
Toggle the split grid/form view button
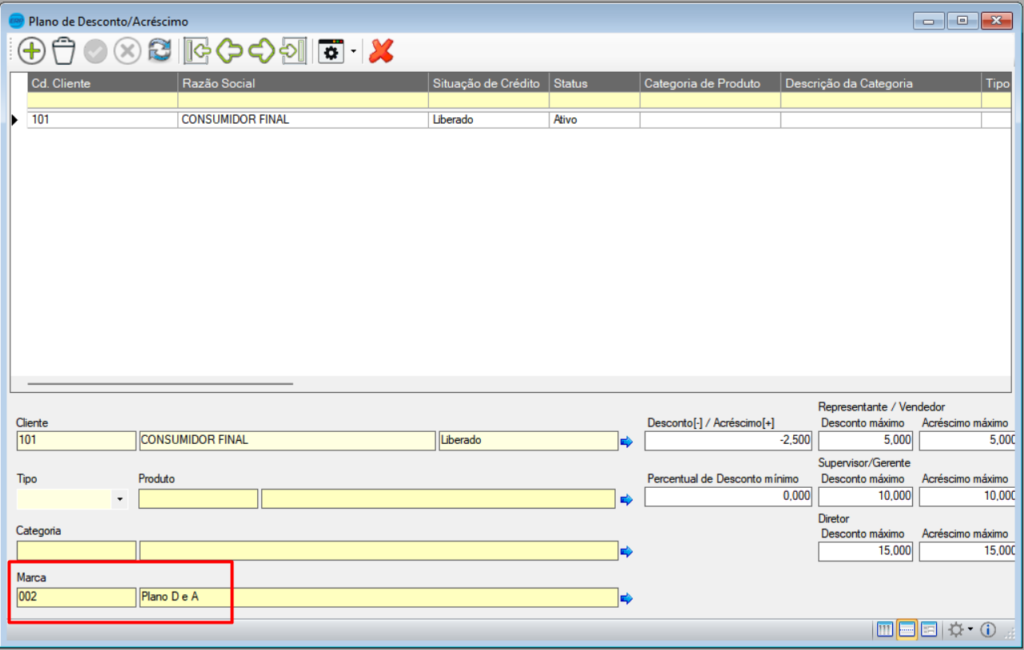(907, 629)
